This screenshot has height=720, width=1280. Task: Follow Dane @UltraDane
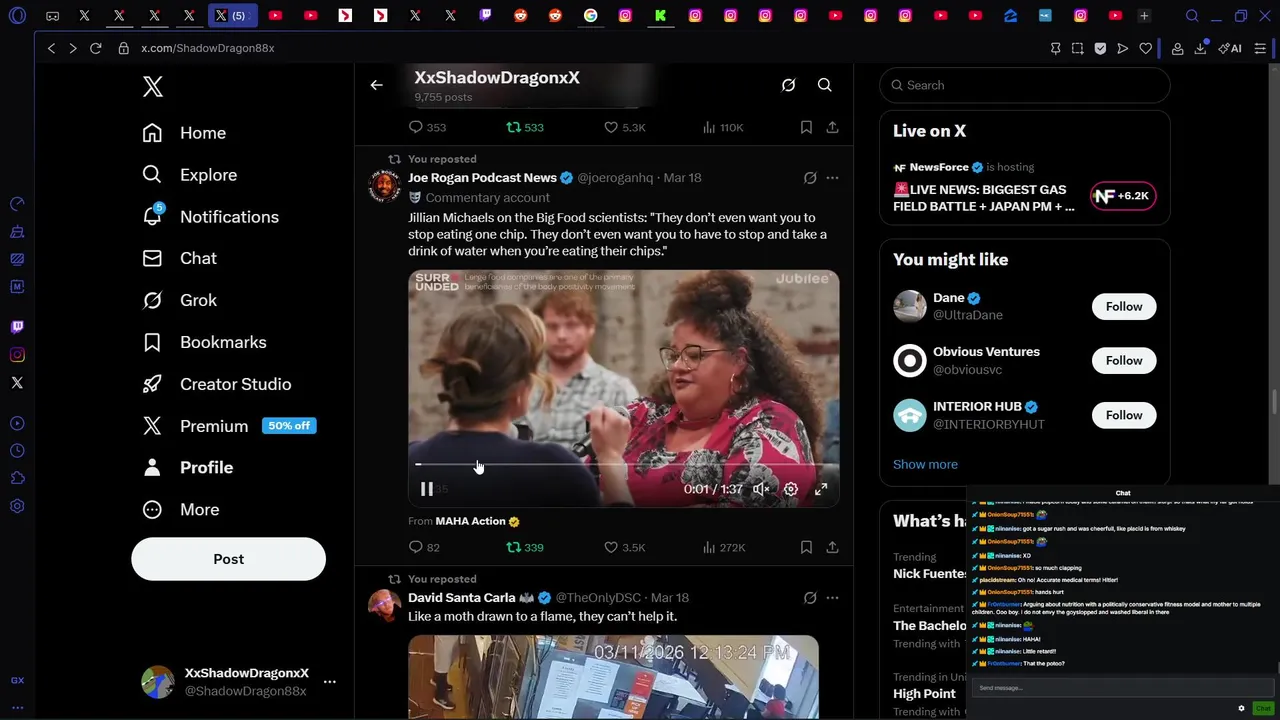pyautogui.click(x=1124, y=307)
